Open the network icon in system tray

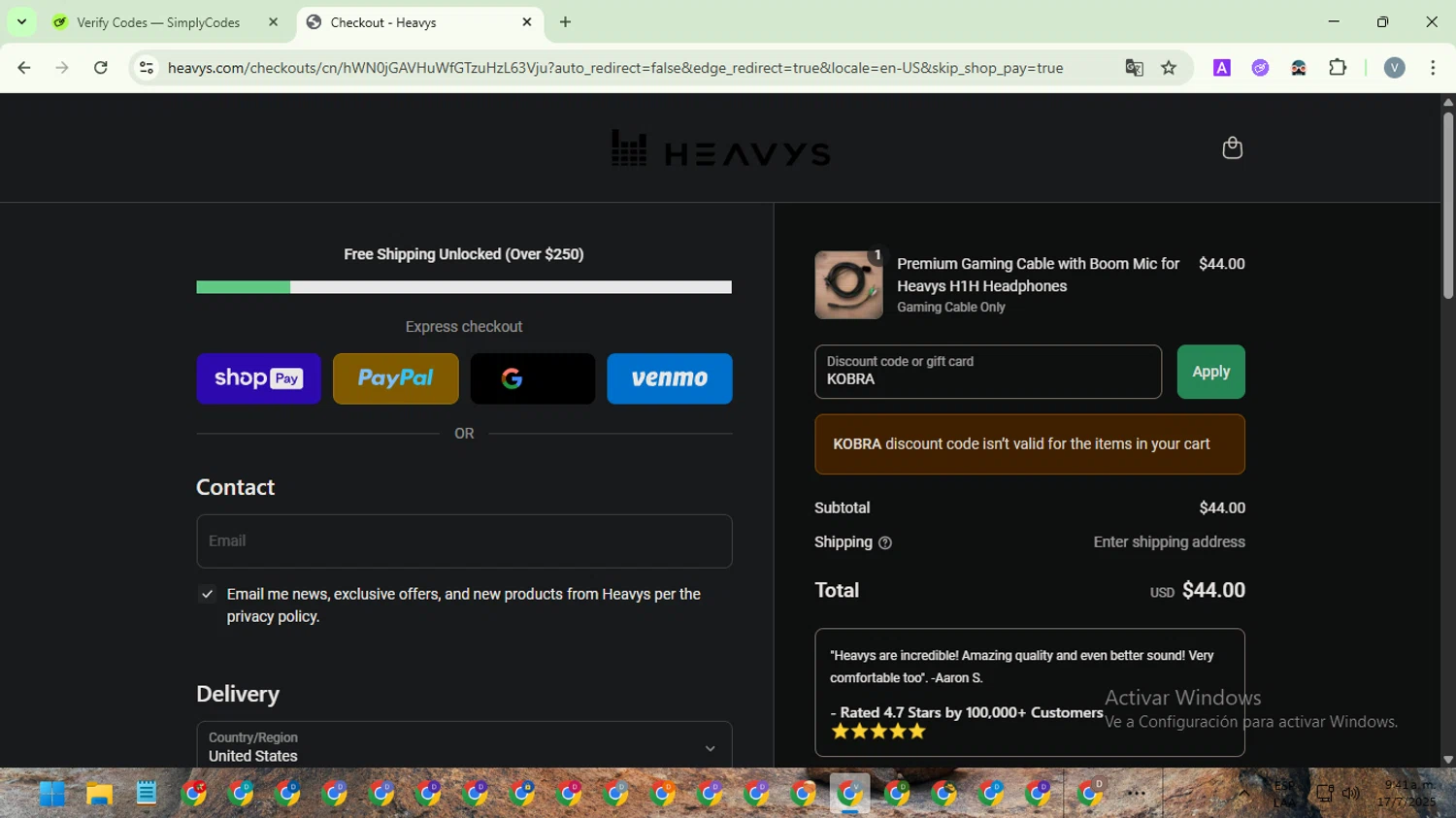(x=1325, y=794)
